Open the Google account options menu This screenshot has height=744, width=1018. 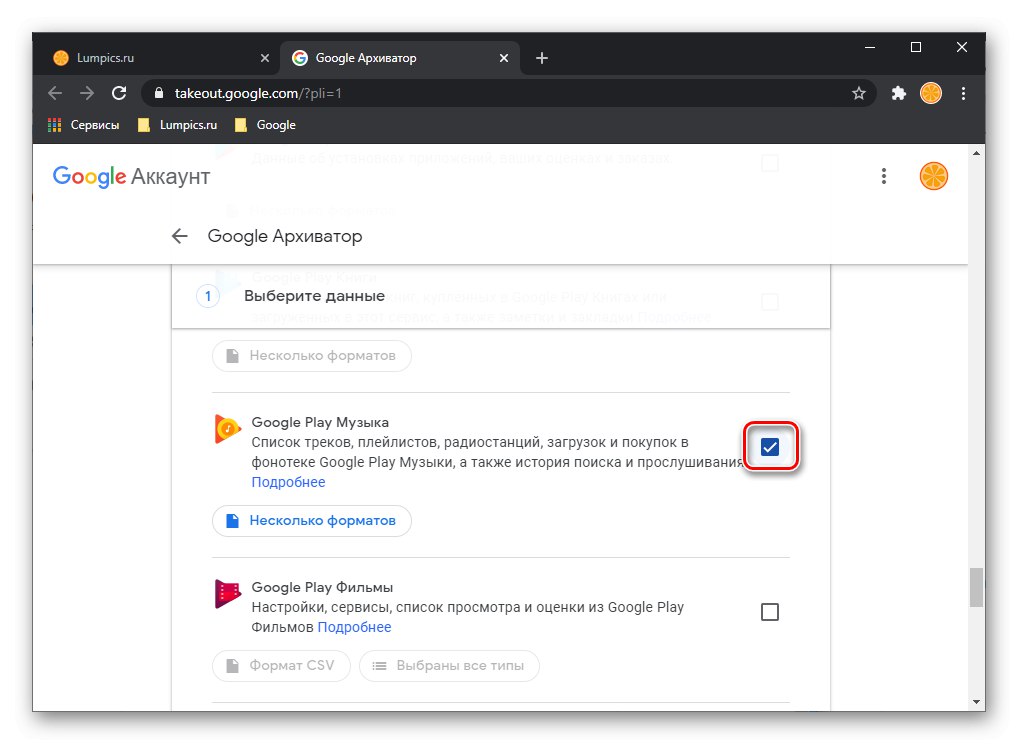884,176
